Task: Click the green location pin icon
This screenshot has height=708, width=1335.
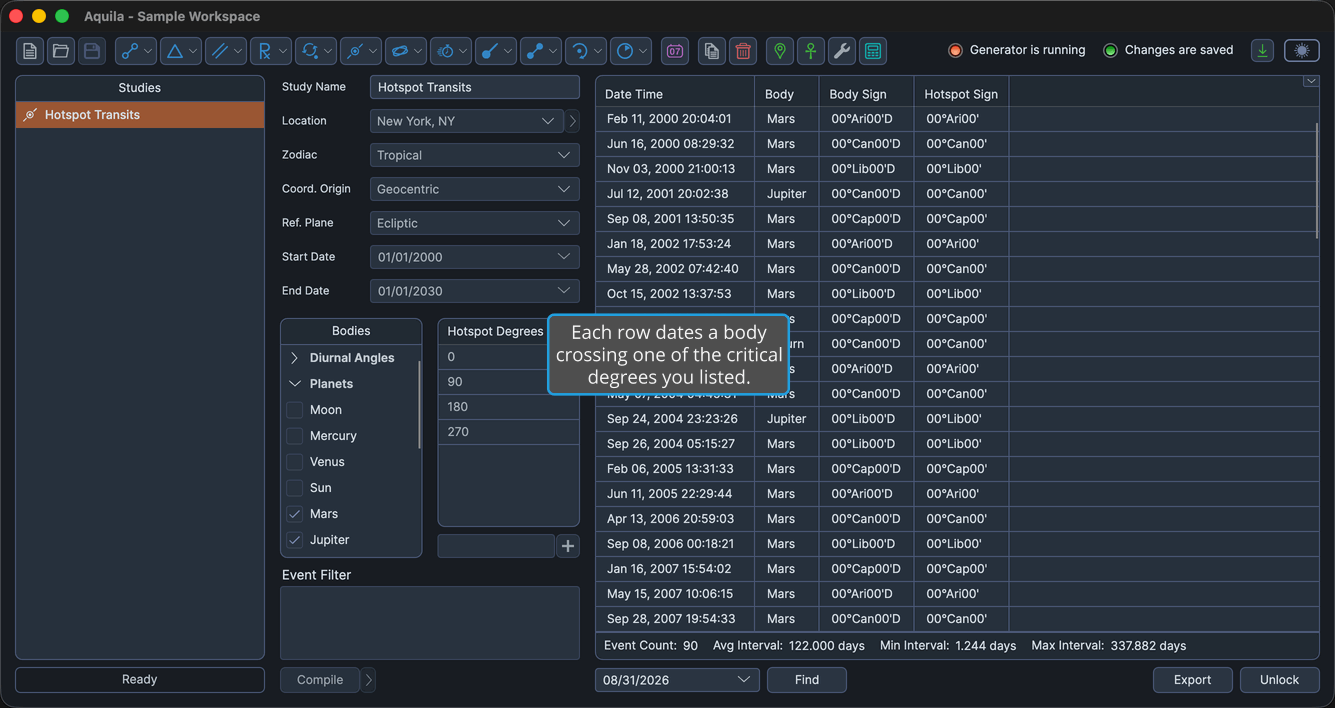Action: click(780, 51)
